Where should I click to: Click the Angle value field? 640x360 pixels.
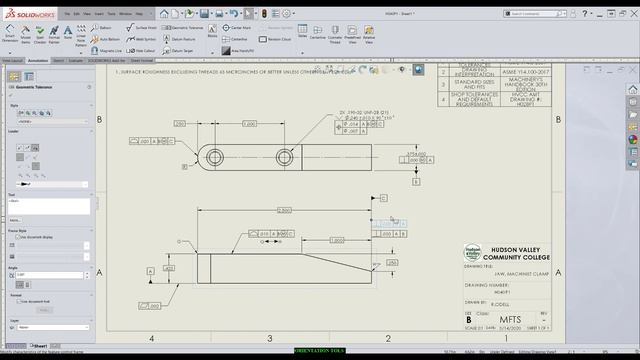(50, 275)
